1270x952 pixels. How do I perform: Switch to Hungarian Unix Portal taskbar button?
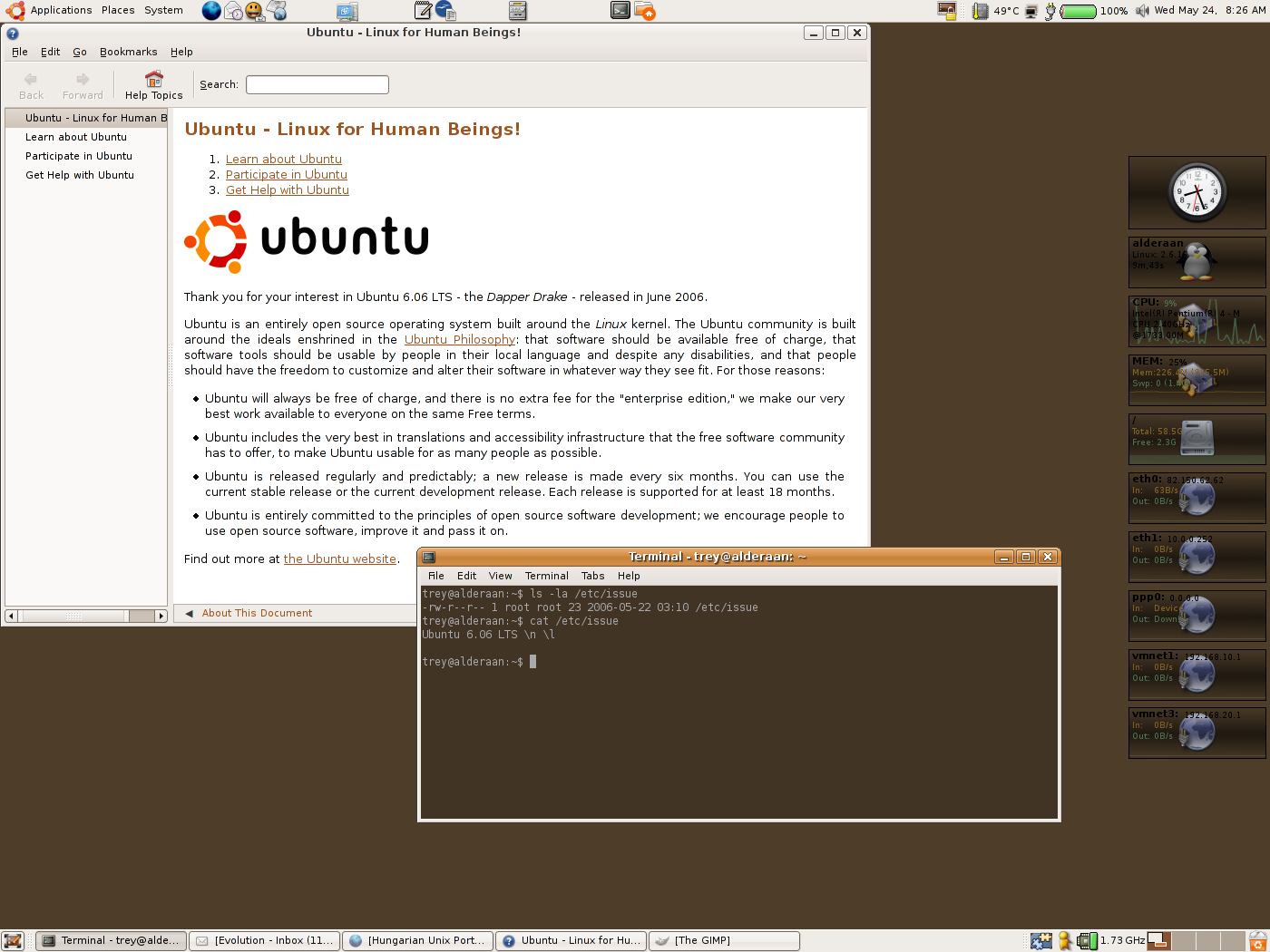tap(418, 941)
